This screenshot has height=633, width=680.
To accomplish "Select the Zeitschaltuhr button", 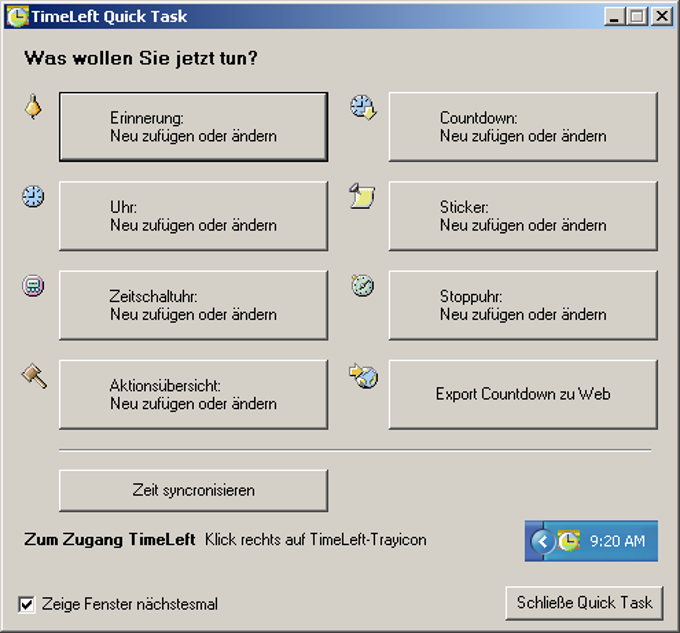I will 193,305.
